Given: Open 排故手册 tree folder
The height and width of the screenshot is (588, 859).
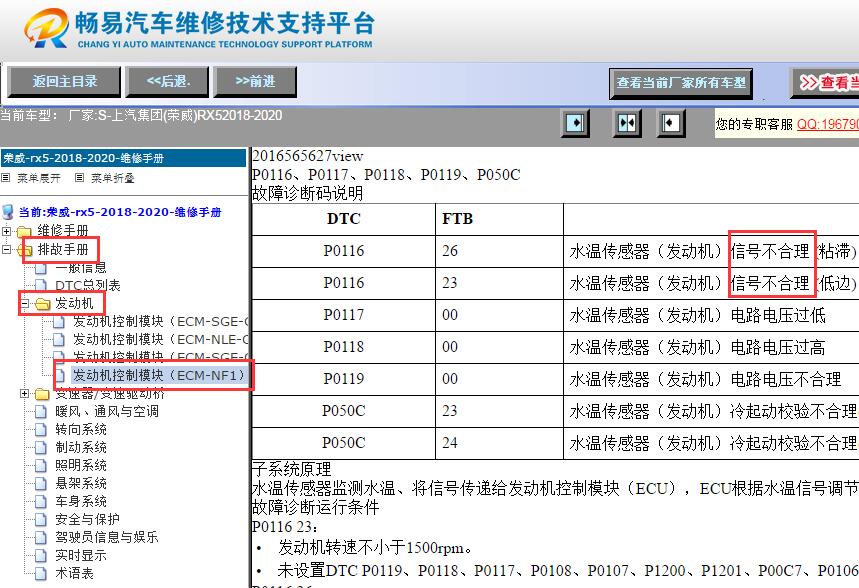Looking at the screenshot, I should [x=62, y=249].
